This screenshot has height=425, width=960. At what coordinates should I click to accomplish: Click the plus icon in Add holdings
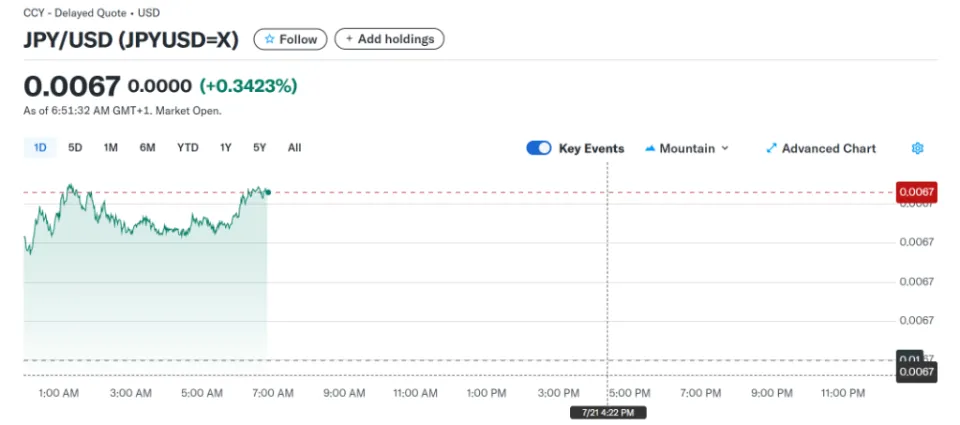(349, 39)
